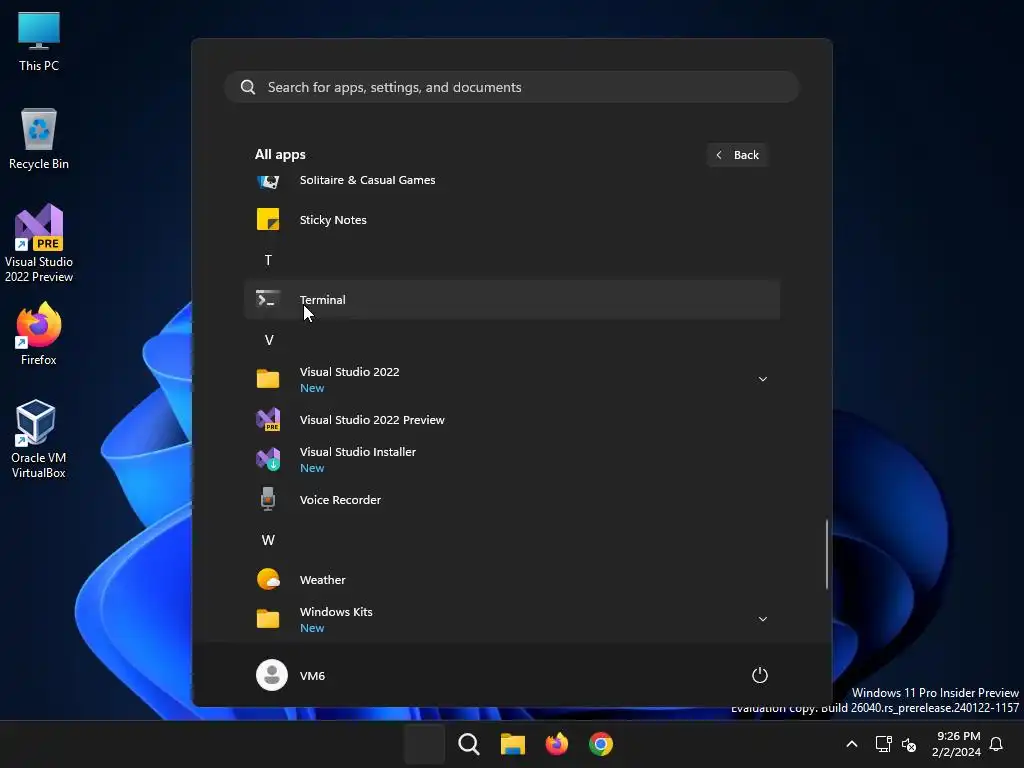1024x768 pixels.
Task: Click the Visual Studio 2022 Preview app icon
Action: [268, 419]
